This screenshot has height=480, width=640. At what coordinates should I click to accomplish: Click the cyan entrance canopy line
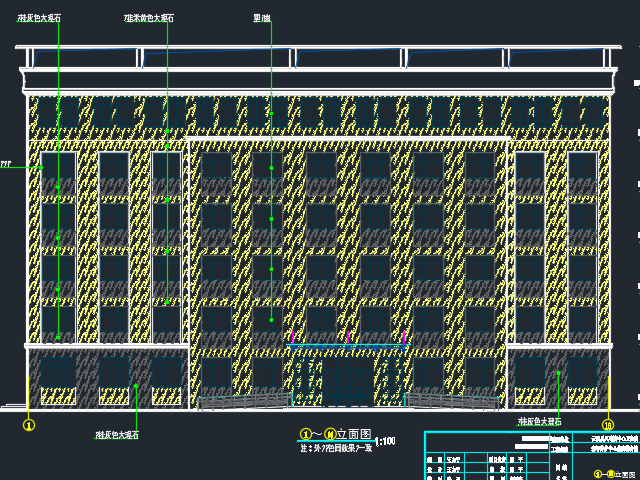tap(348, 345)
